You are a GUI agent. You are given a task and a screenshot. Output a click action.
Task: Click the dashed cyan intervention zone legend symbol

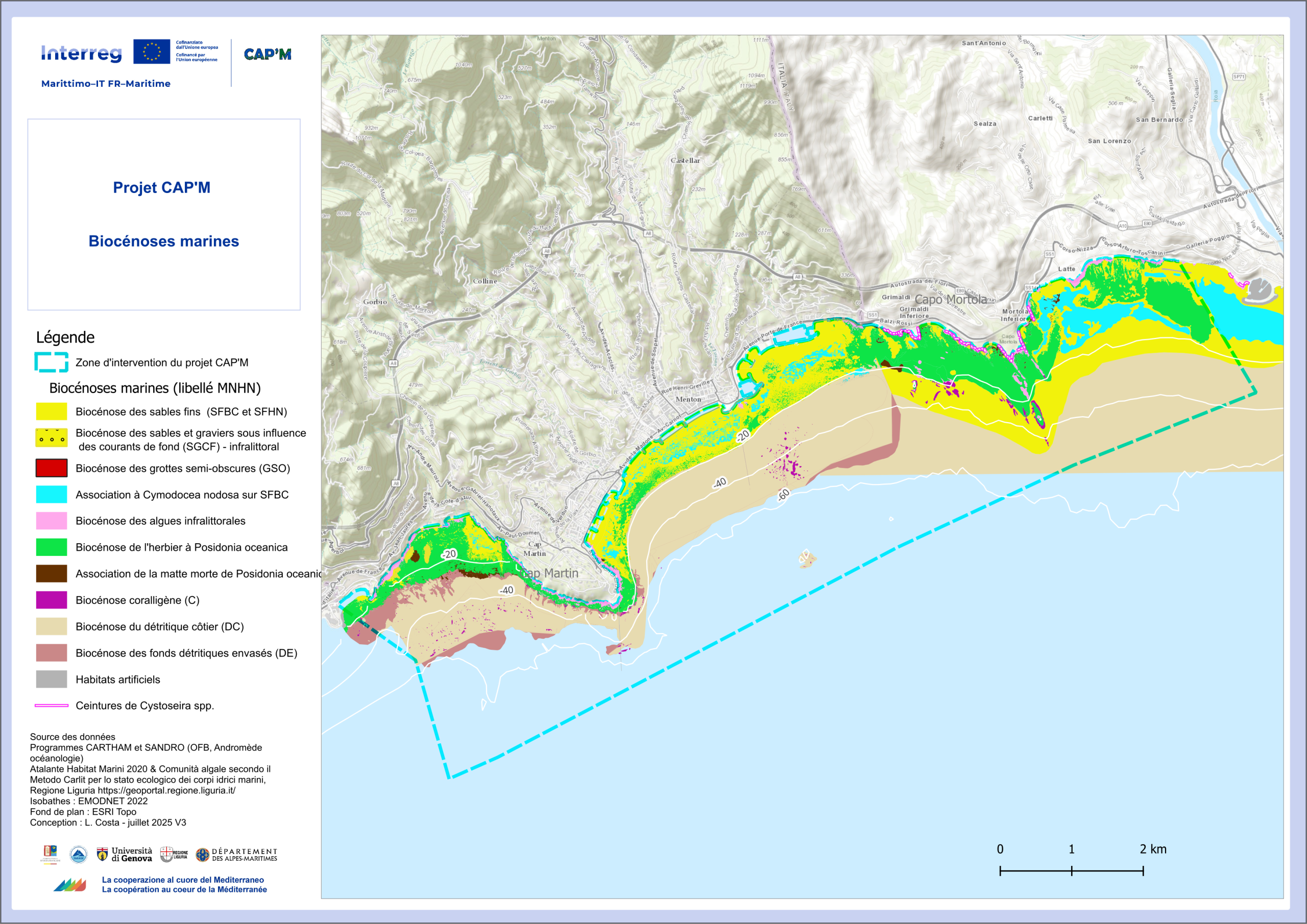51,362
